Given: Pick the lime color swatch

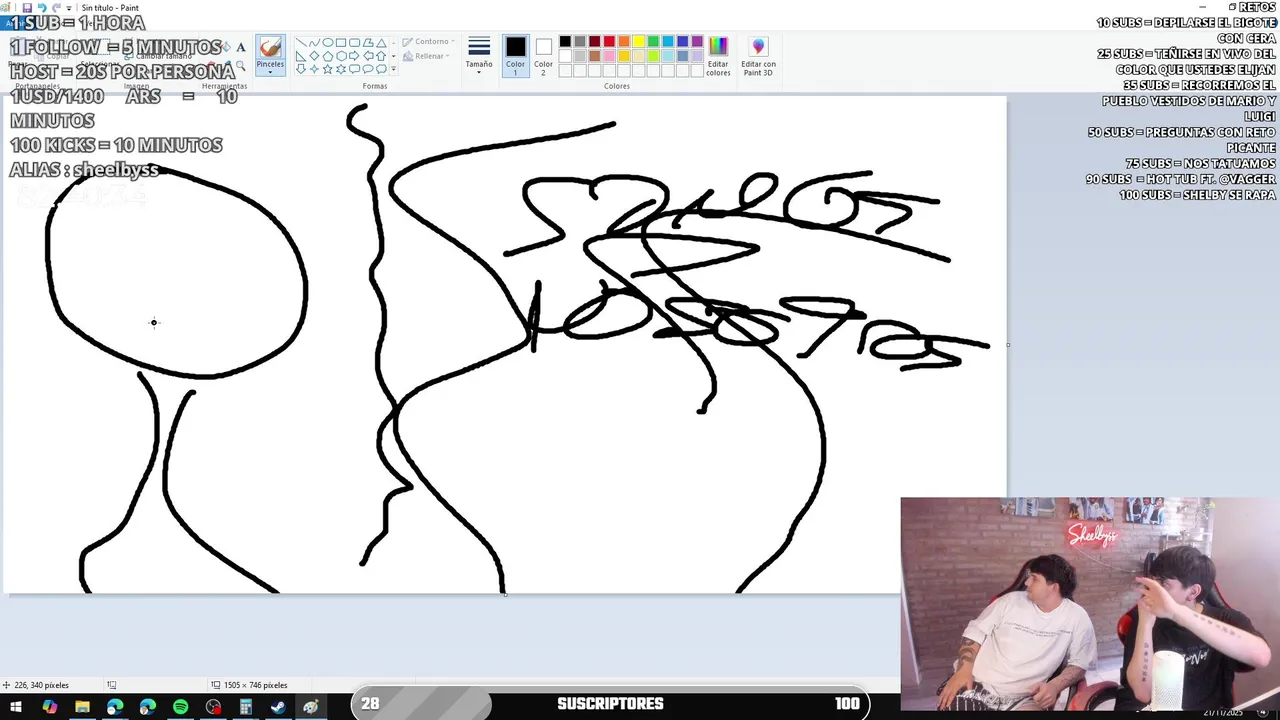Looking at the screenshot, I should pyautogui.click(x=653, y=56).
